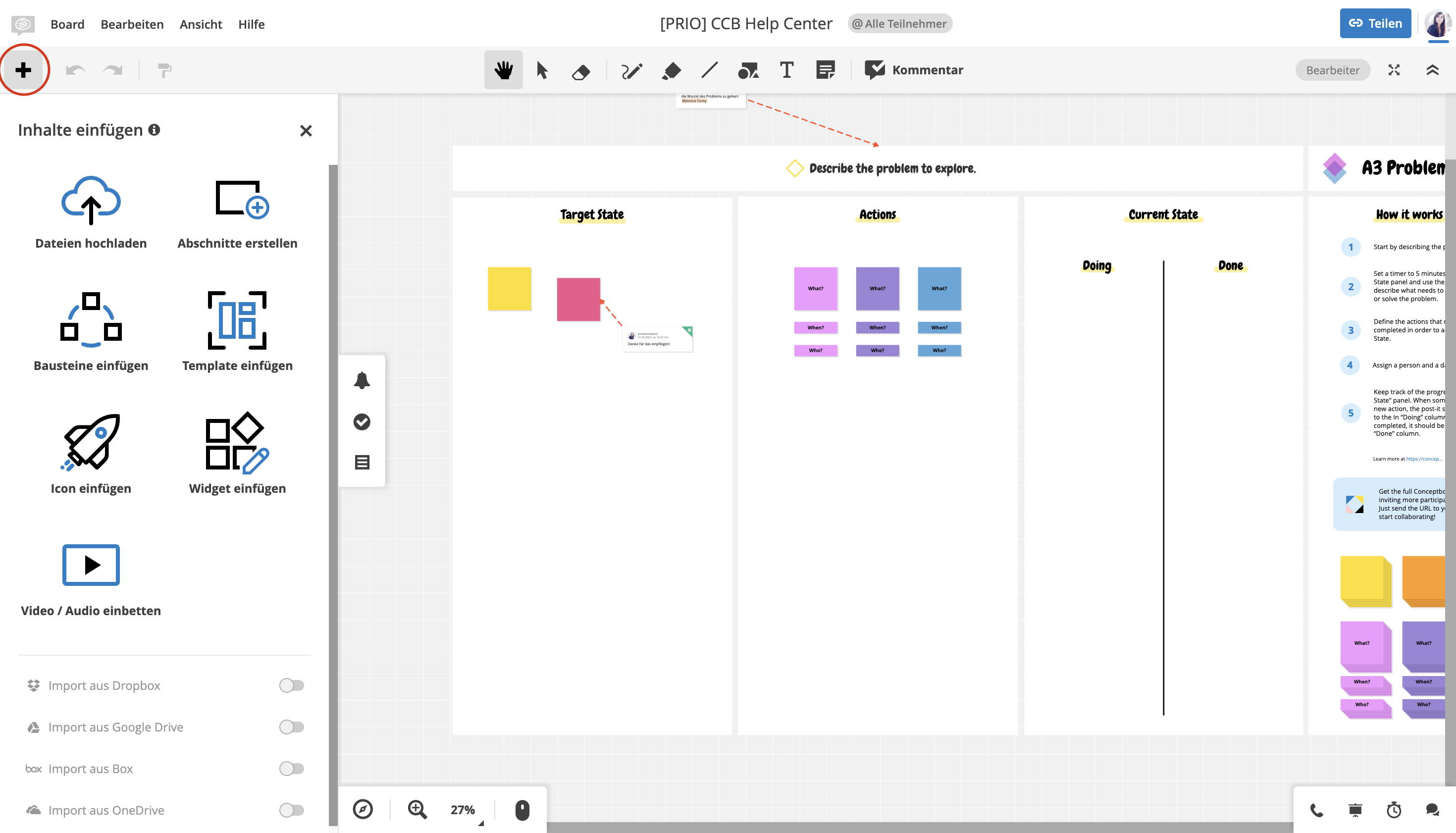
Task: Click Video / Audio einbetten
Action: [x=91, y=580]
